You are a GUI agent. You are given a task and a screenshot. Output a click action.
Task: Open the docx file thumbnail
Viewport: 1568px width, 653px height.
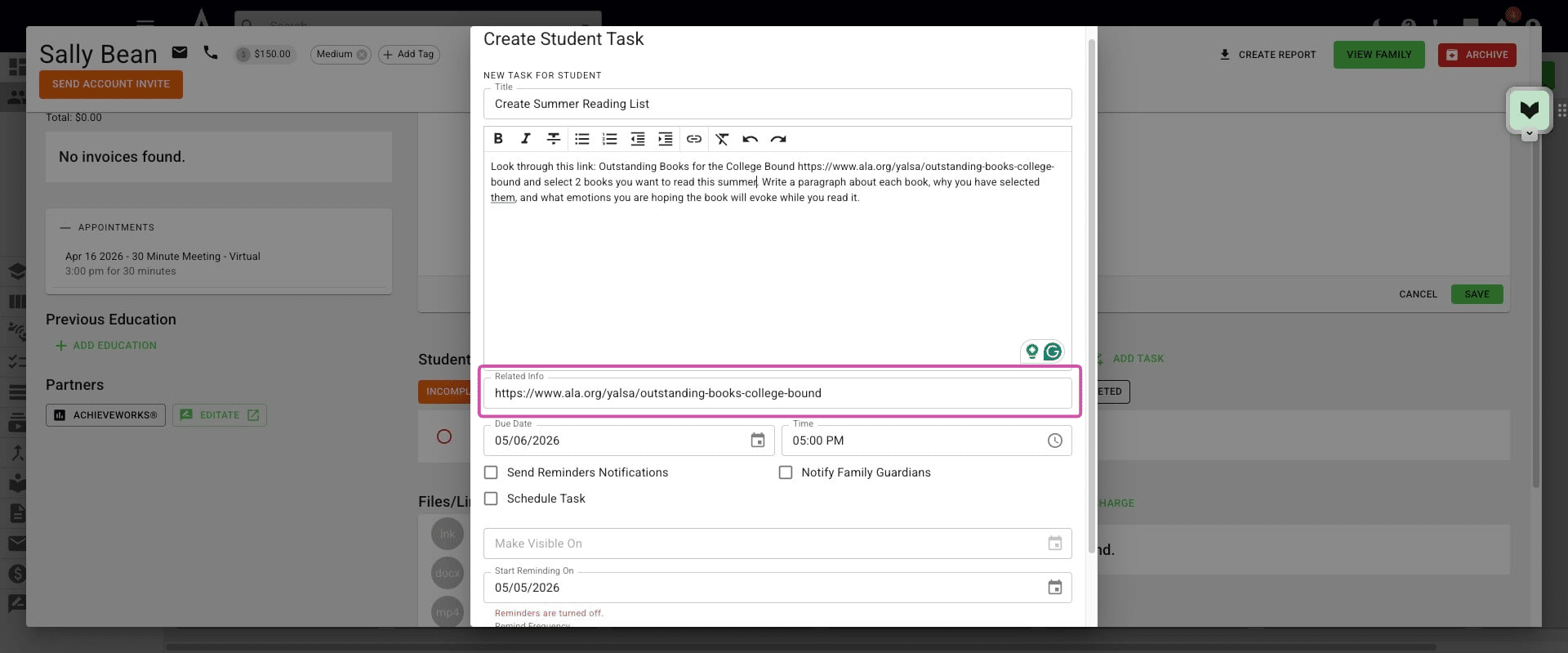(448, 573)
